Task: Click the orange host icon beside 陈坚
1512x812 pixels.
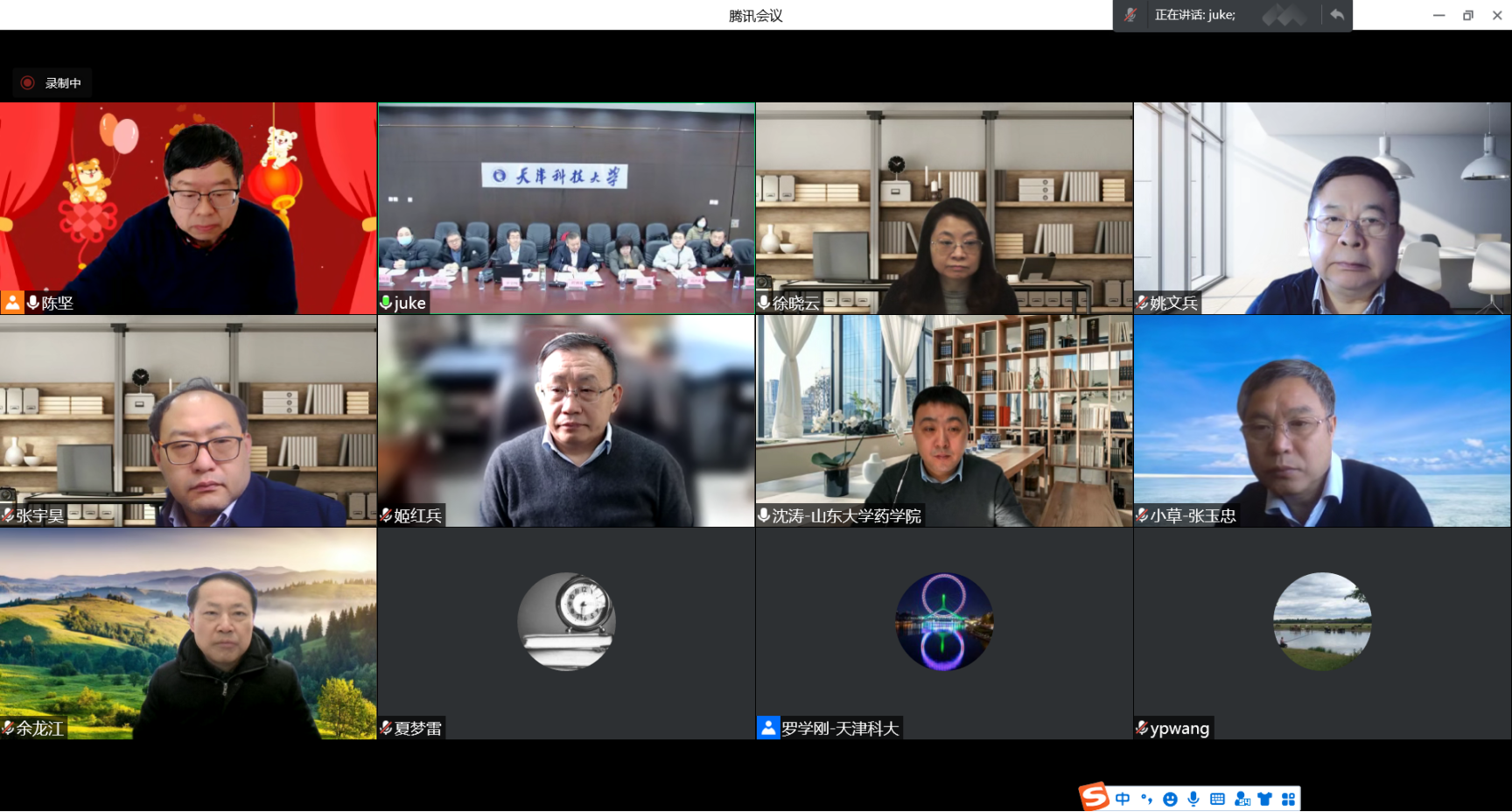Action: (x=12, y=303)
